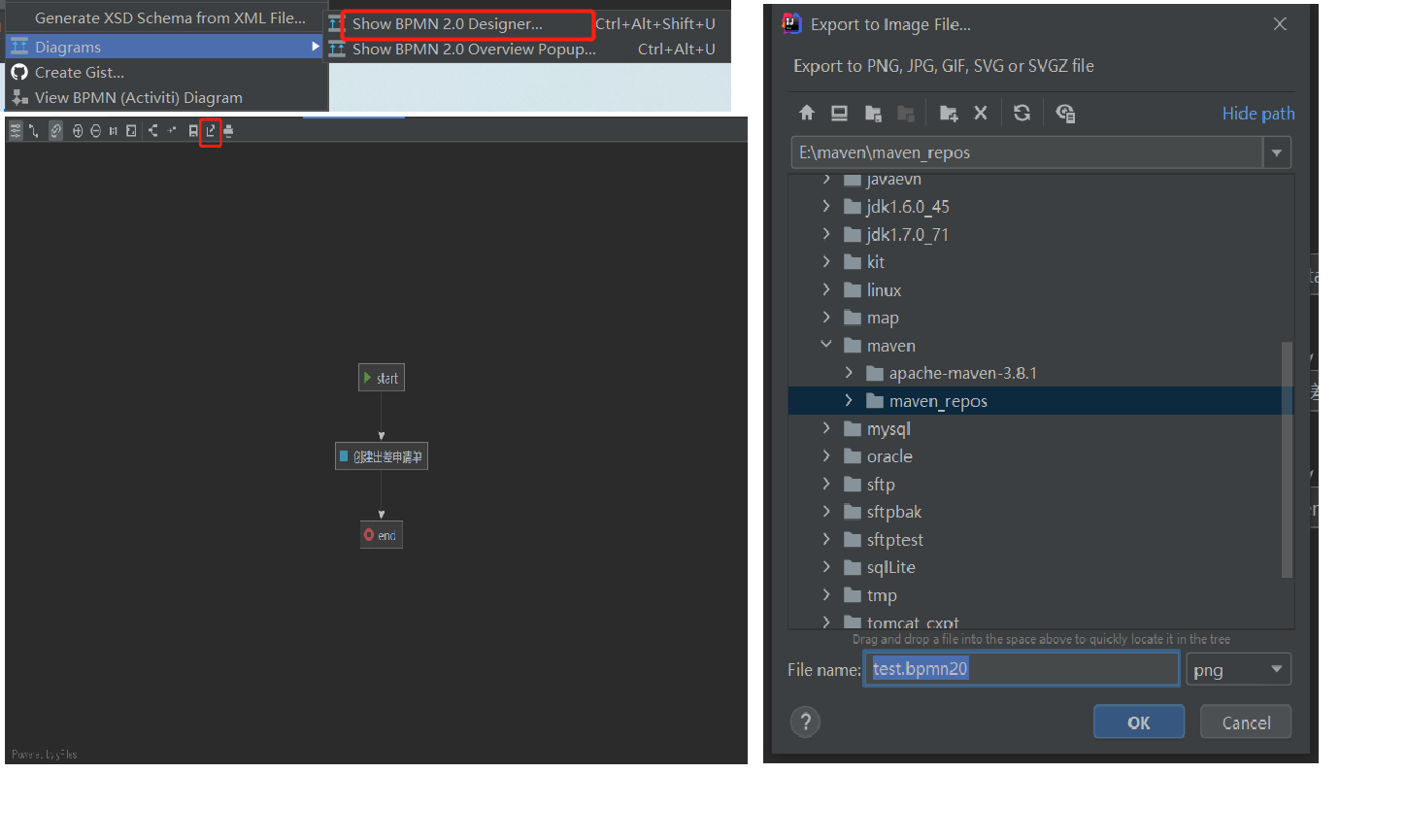Click the GitHub icon beside Create Gist
This screenshot has height=840, width=1407.
click(19, 72)
